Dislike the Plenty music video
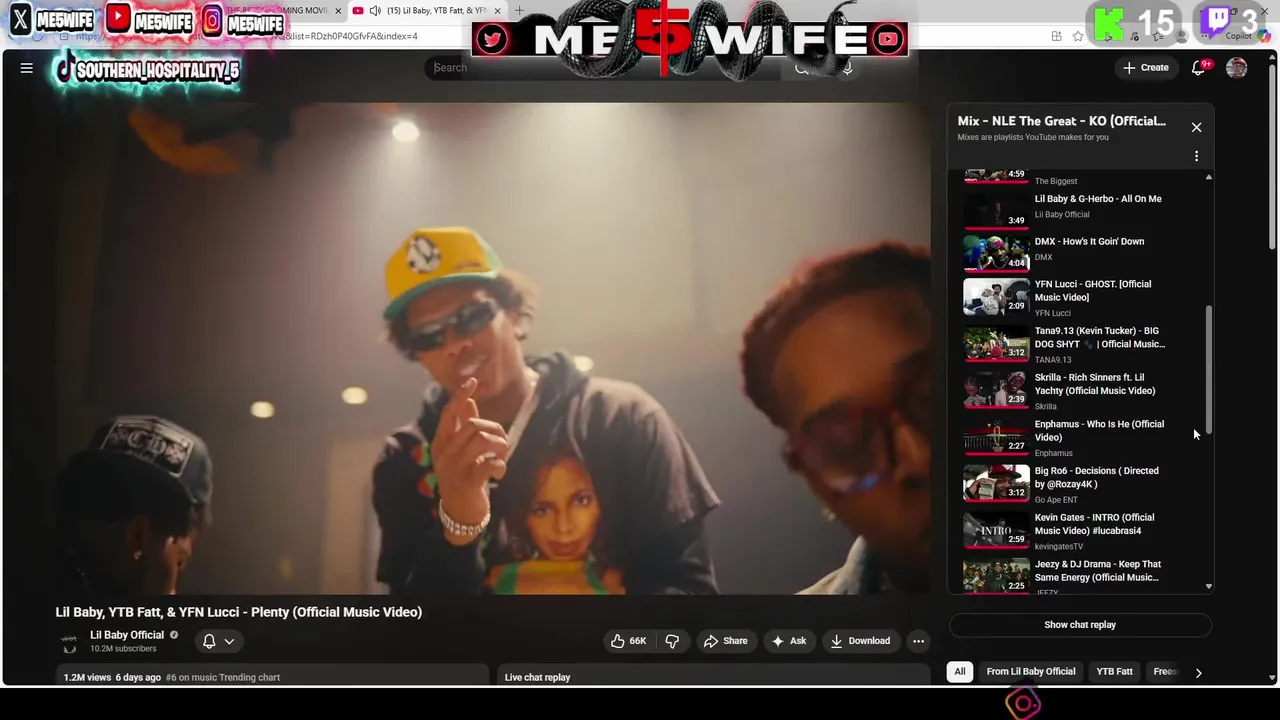The image size is (1280, 720). coord(672,641)
